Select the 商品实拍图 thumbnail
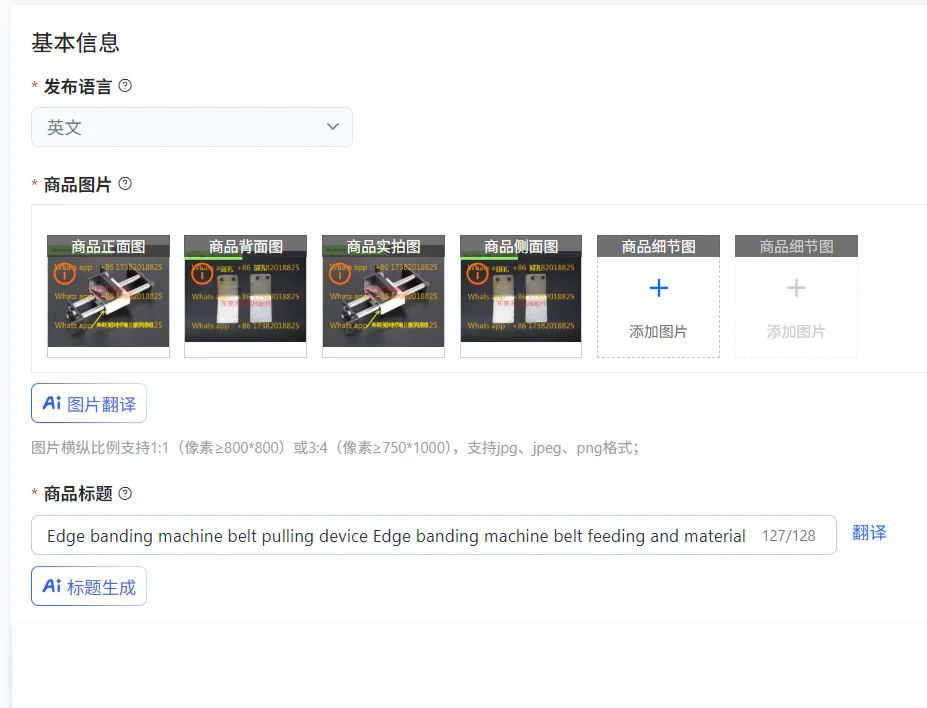 click(383, 296)
